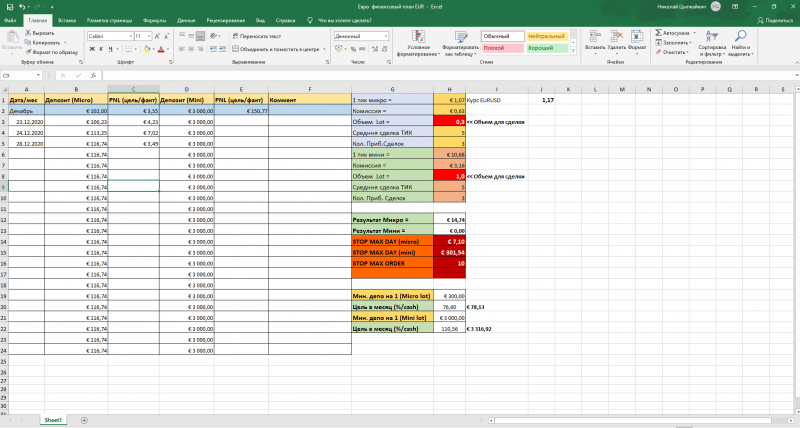Click the text orientation icon
The image size is (800, 428).
pos(214,36)
